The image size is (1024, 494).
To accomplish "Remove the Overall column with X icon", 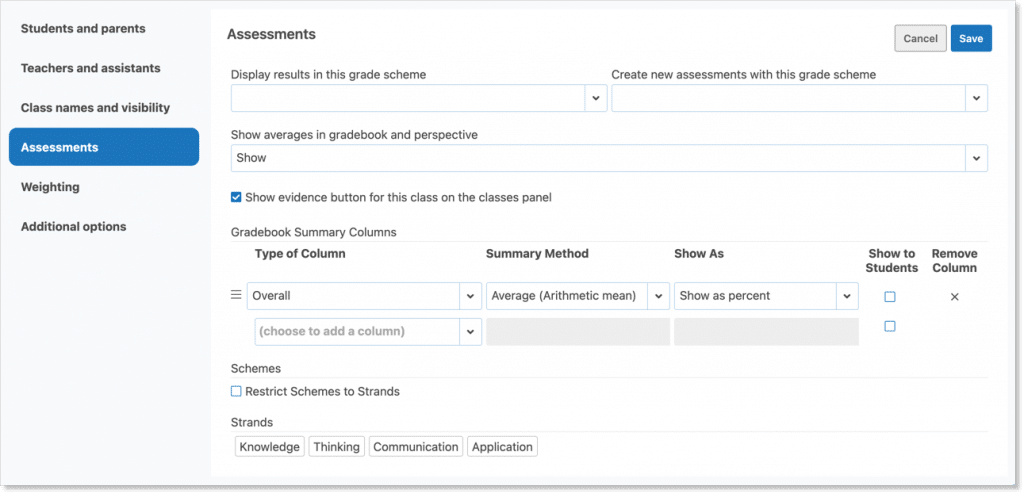I will (x=954, y=297).
